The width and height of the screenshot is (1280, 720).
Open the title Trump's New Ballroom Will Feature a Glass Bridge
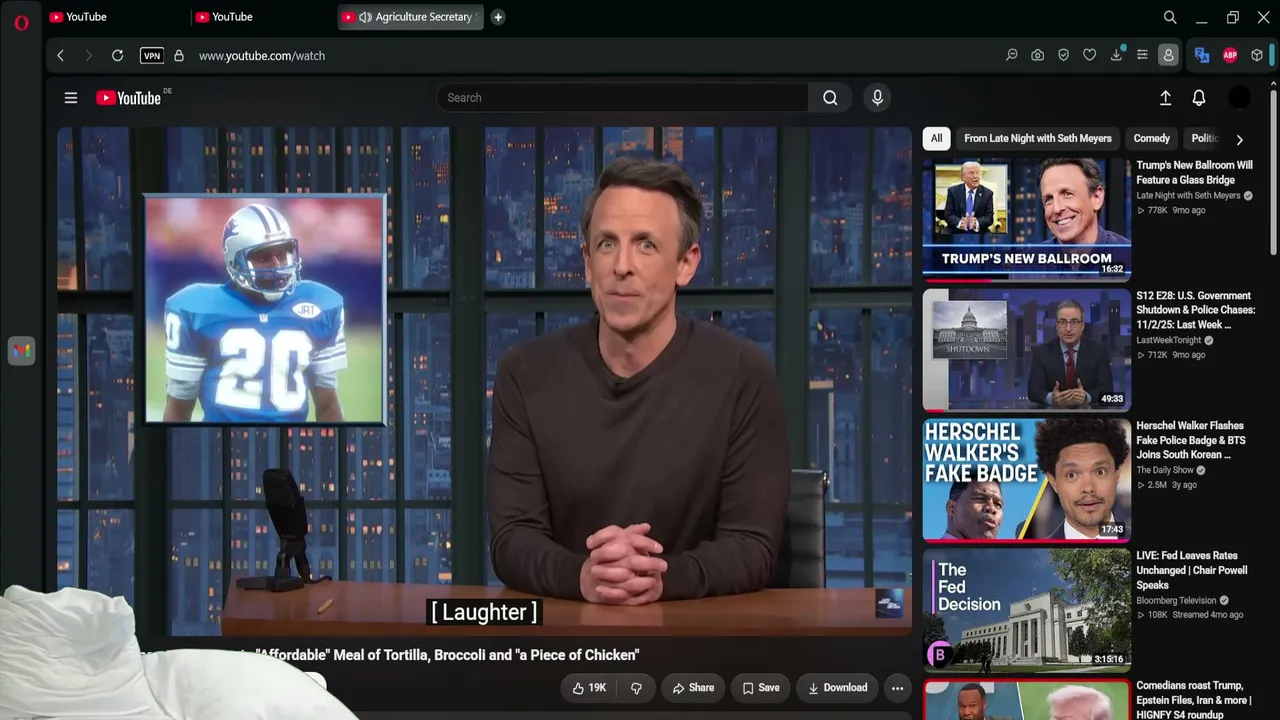[x=1194, y=173]
